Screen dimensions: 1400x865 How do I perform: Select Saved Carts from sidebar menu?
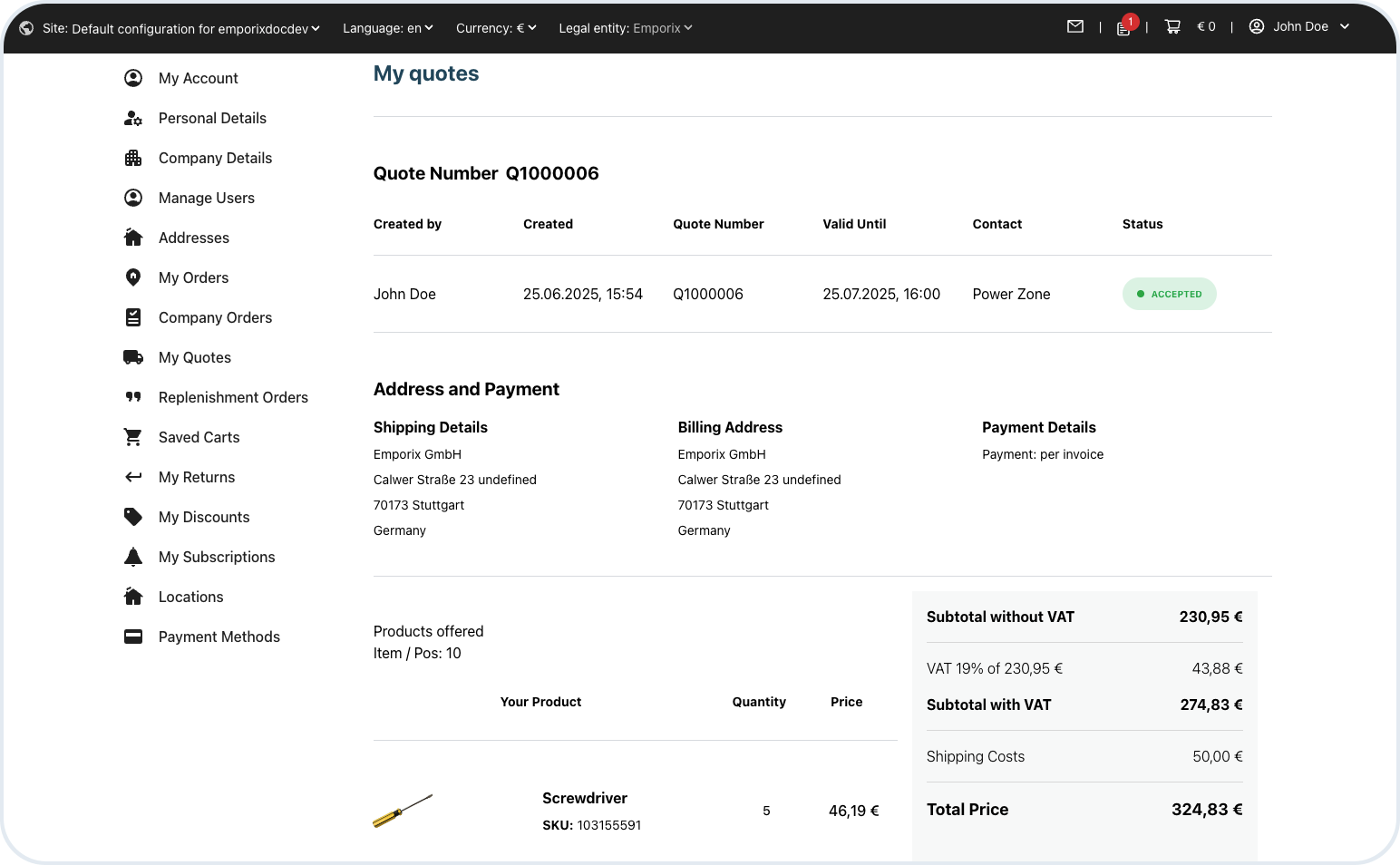tap(199, 437)
